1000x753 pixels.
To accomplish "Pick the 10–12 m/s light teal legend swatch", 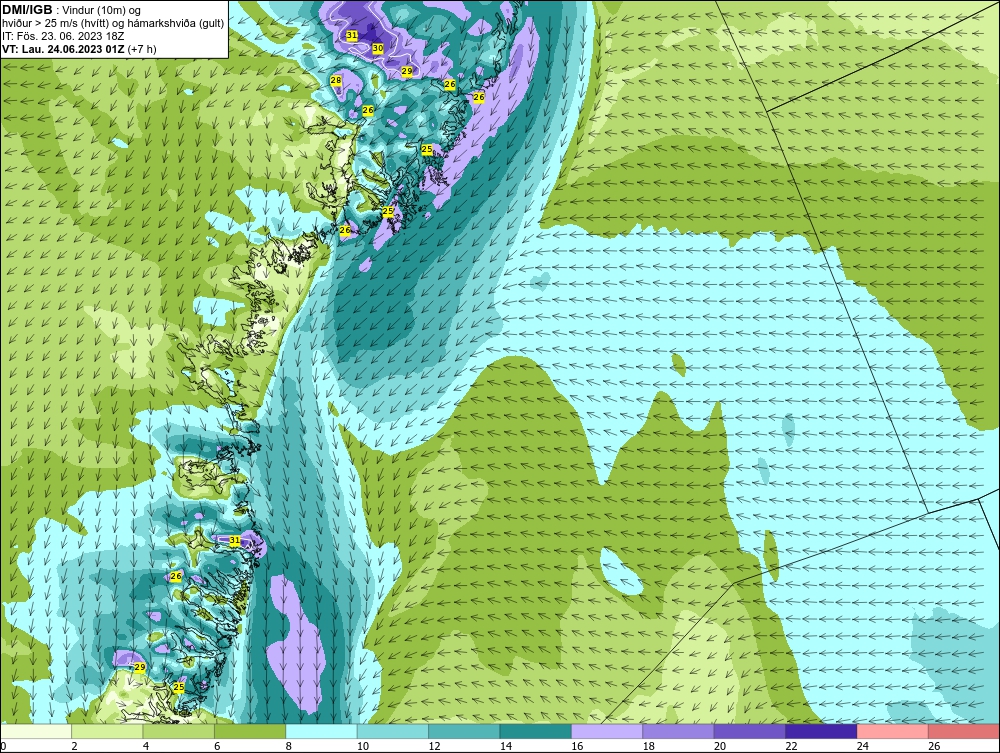I will (393, 731).
